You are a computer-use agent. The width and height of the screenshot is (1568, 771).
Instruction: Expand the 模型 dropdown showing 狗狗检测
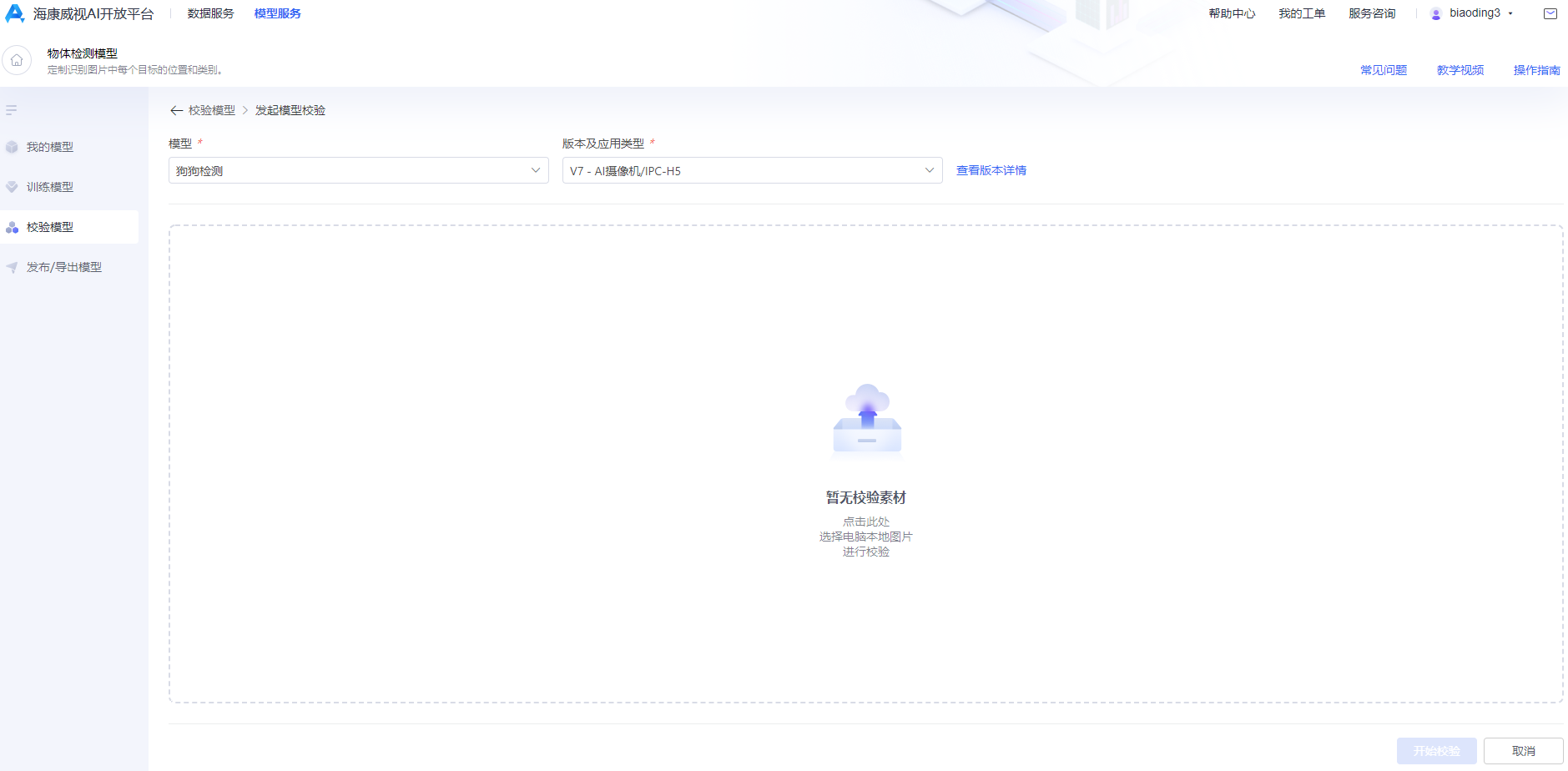pos(358,170)
